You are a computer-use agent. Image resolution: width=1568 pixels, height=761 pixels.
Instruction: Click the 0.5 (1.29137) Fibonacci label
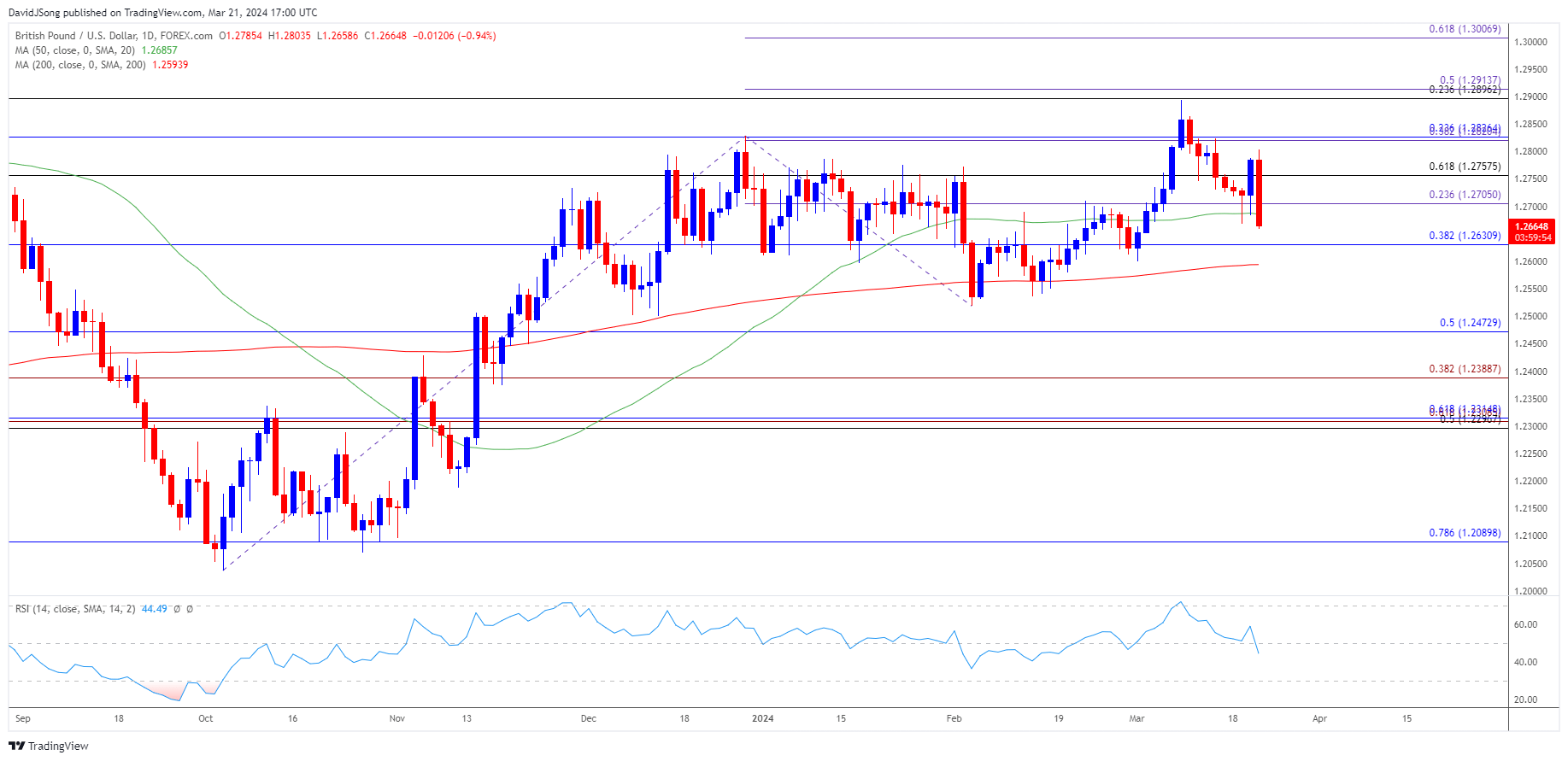[1470, 80]
